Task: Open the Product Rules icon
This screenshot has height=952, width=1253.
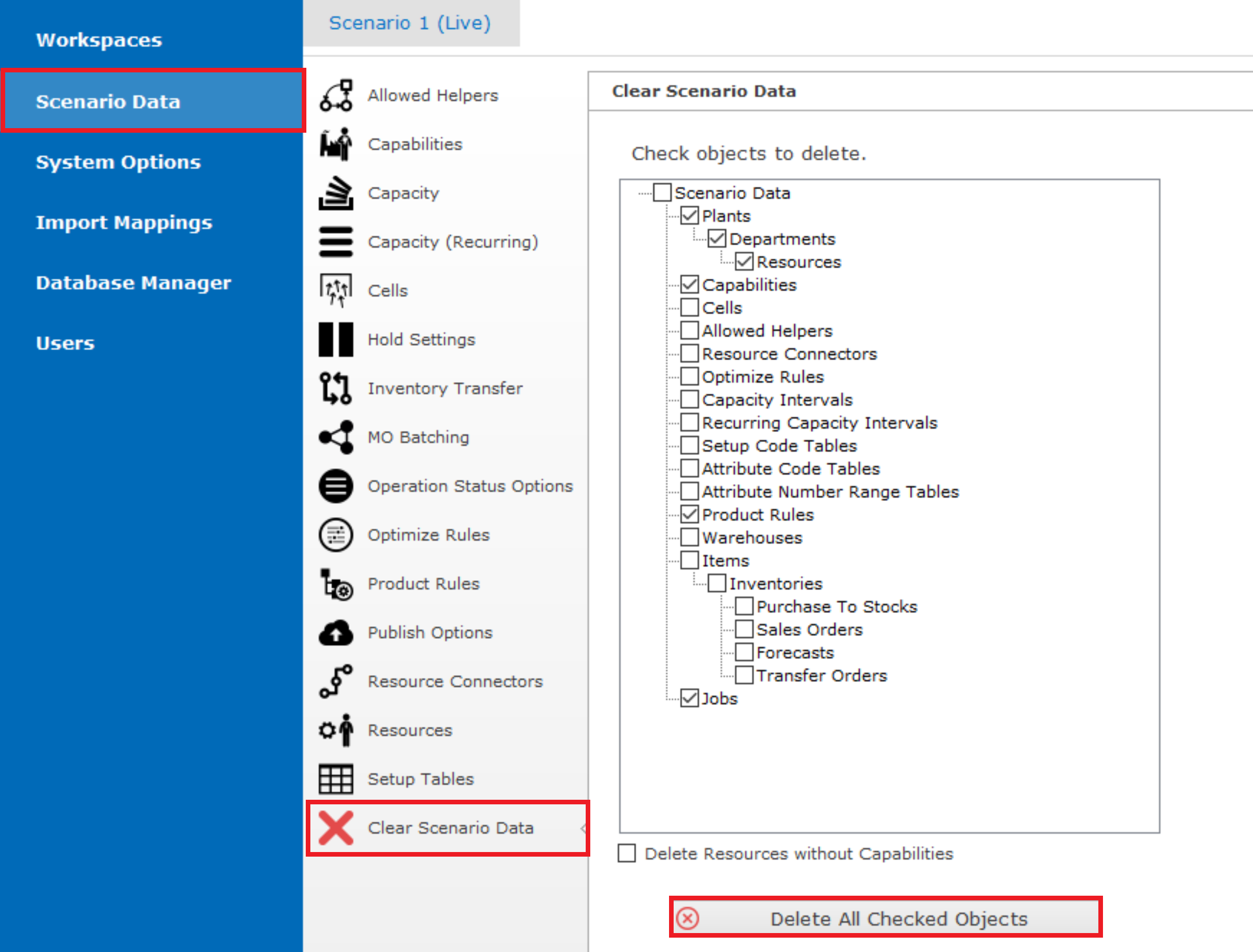Action: pos(336,584)
